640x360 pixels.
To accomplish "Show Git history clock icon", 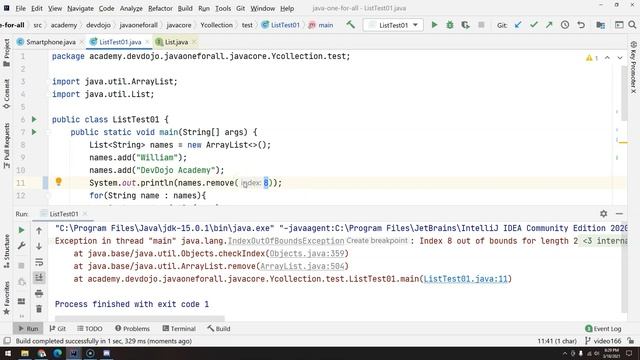I will point(565,25).
